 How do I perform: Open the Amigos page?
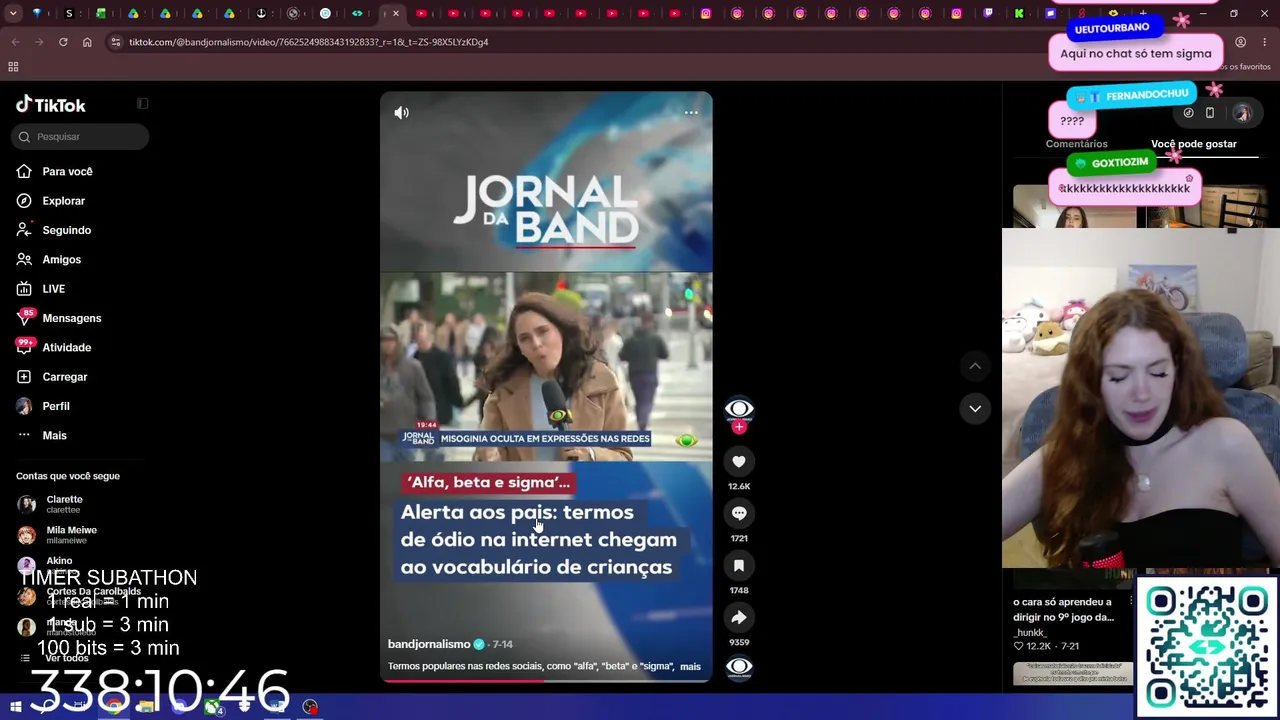[61, 260]
